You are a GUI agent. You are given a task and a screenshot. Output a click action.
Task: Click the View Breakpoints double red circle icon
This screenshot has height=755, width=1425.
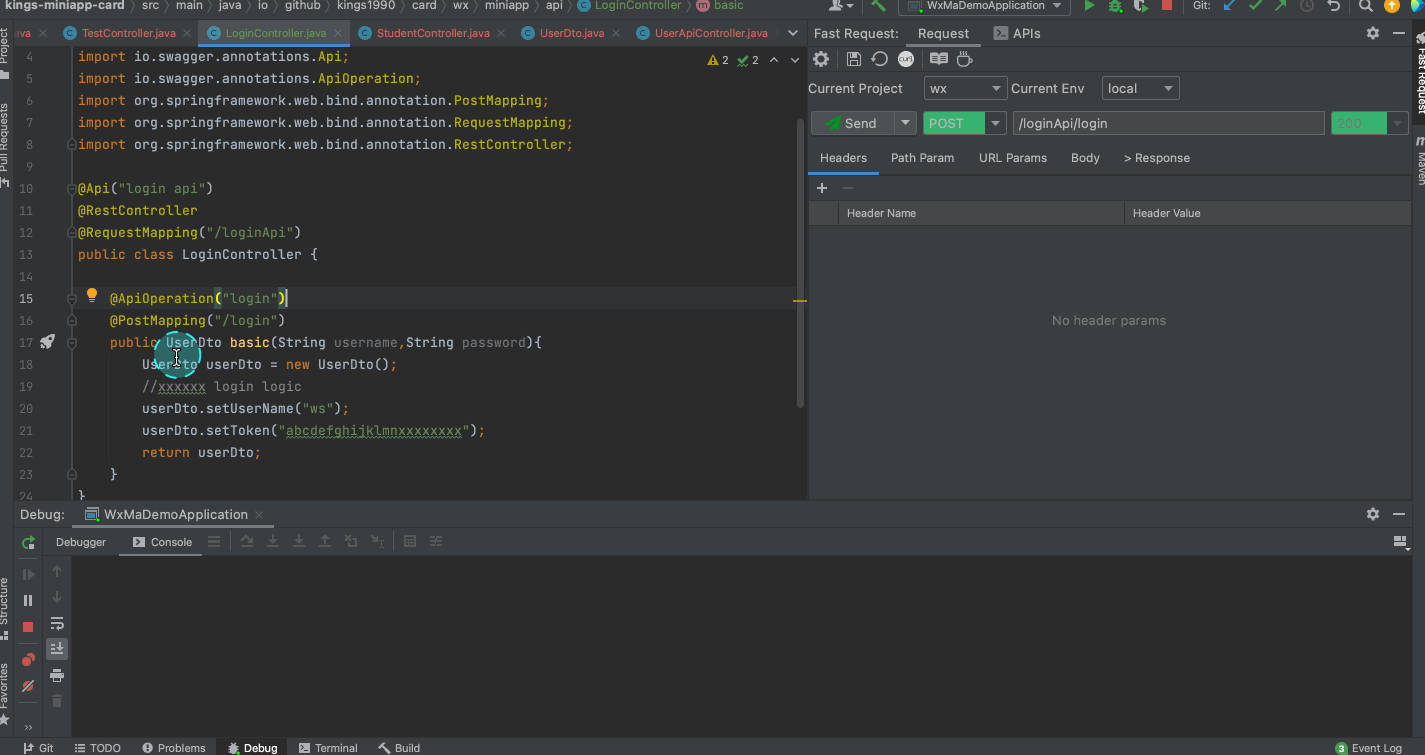[28, 660]
